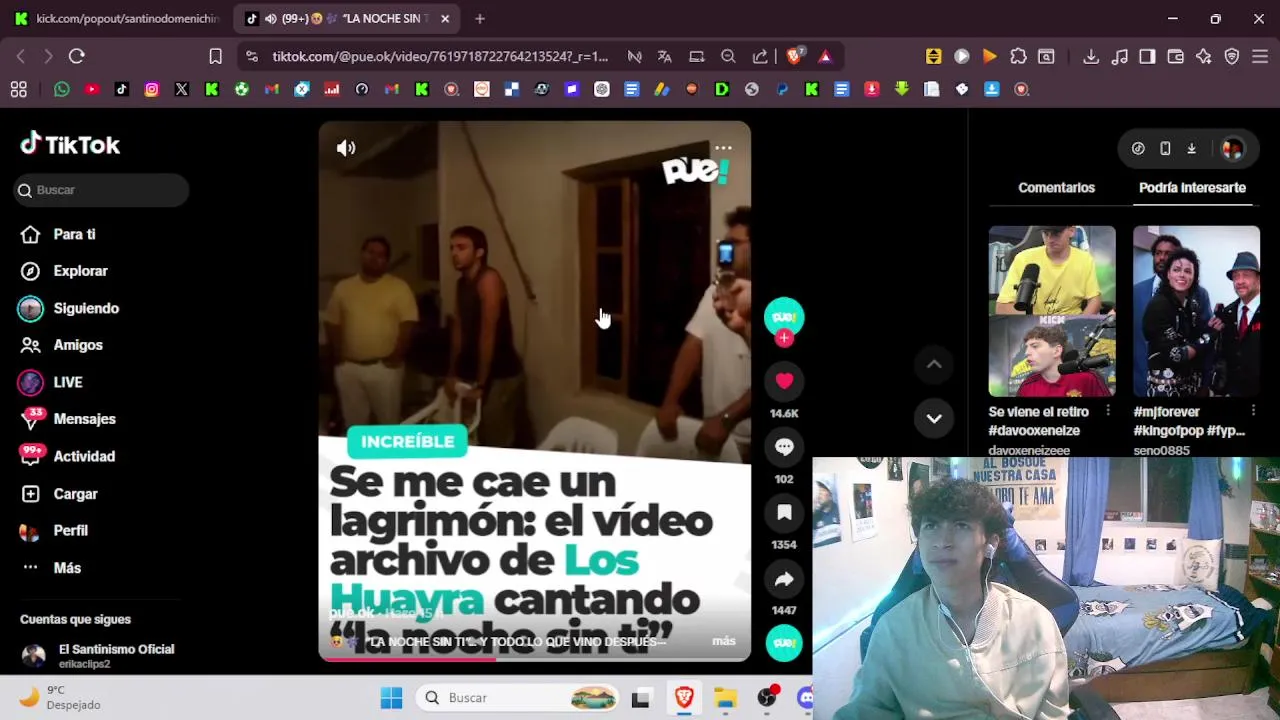
Task: Open the browser extensions puzzle icon
Action: (1018, 57)
